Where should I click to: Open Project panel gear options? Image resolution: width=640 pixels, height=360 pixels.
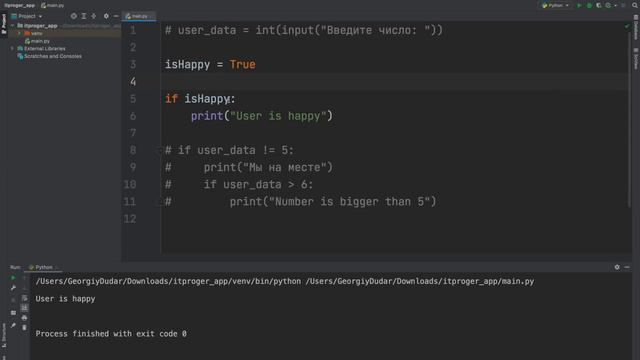pos(106,16)
